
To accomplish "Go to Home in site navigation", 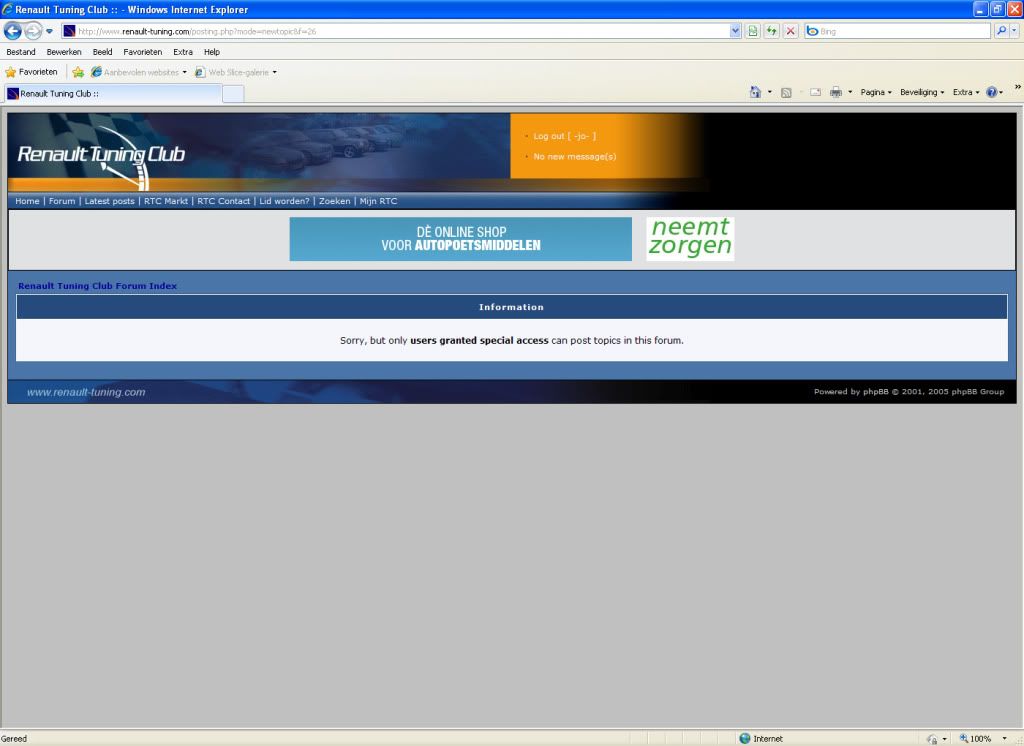I will 27,201.
